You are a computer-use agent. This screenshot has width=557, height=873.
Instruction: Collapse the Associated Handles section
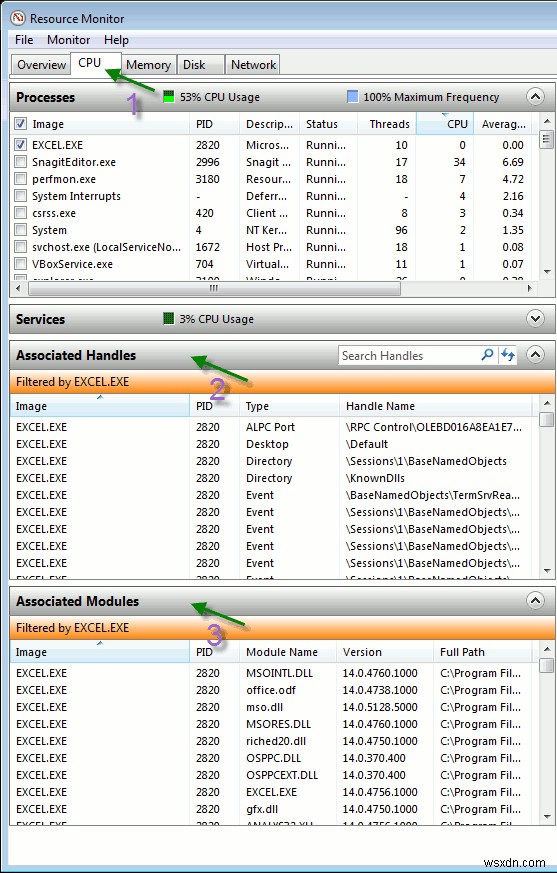pos(535,355)
